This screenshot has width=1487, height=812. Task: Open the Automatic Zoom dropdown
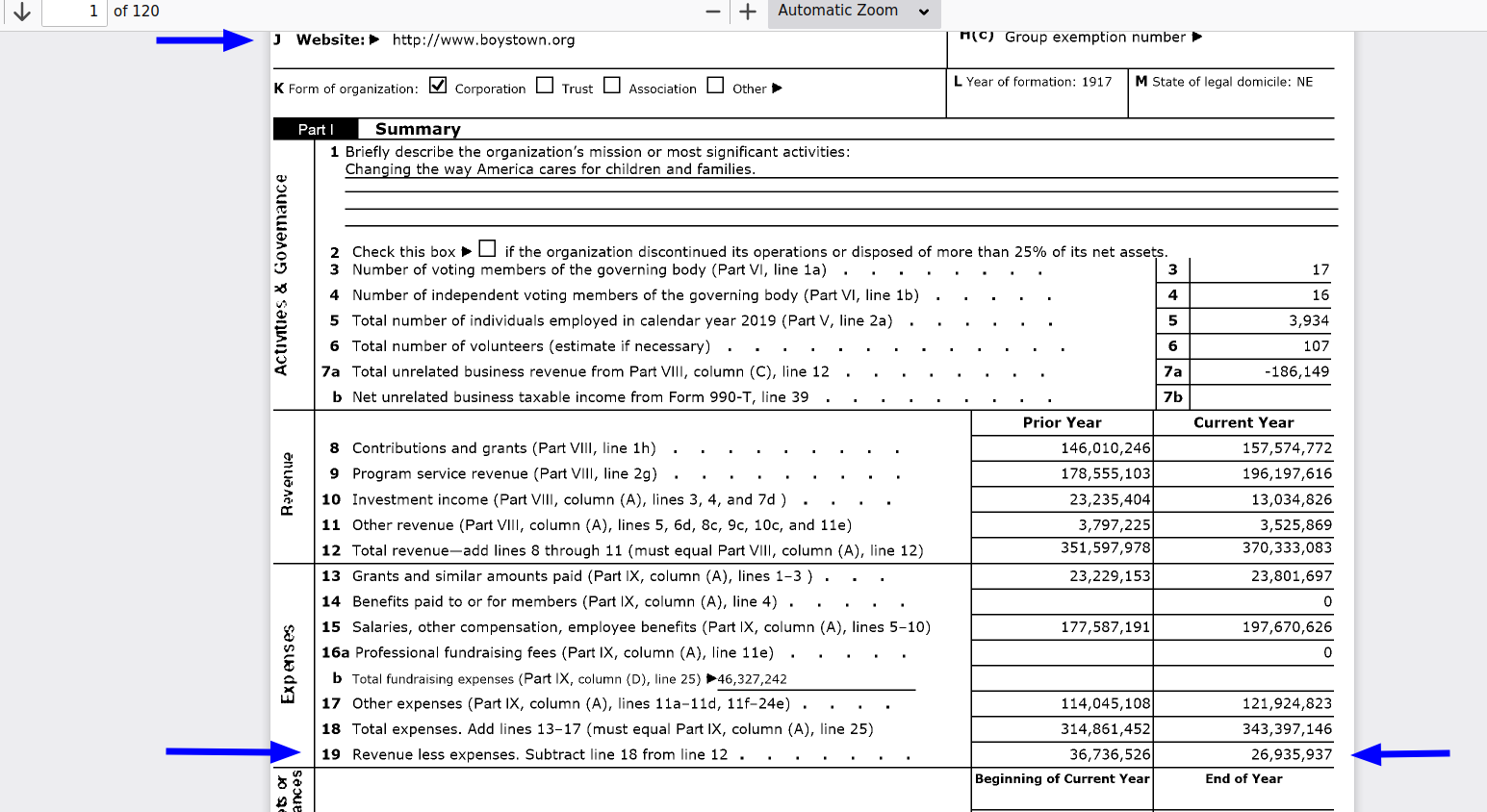(x=854, y=12)
